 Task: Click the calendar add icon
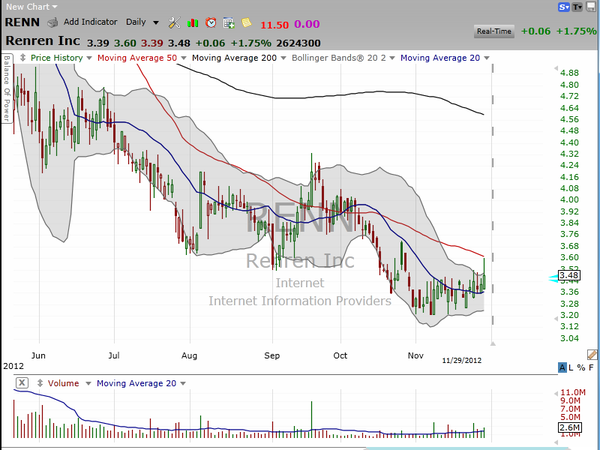coord(229,23)
